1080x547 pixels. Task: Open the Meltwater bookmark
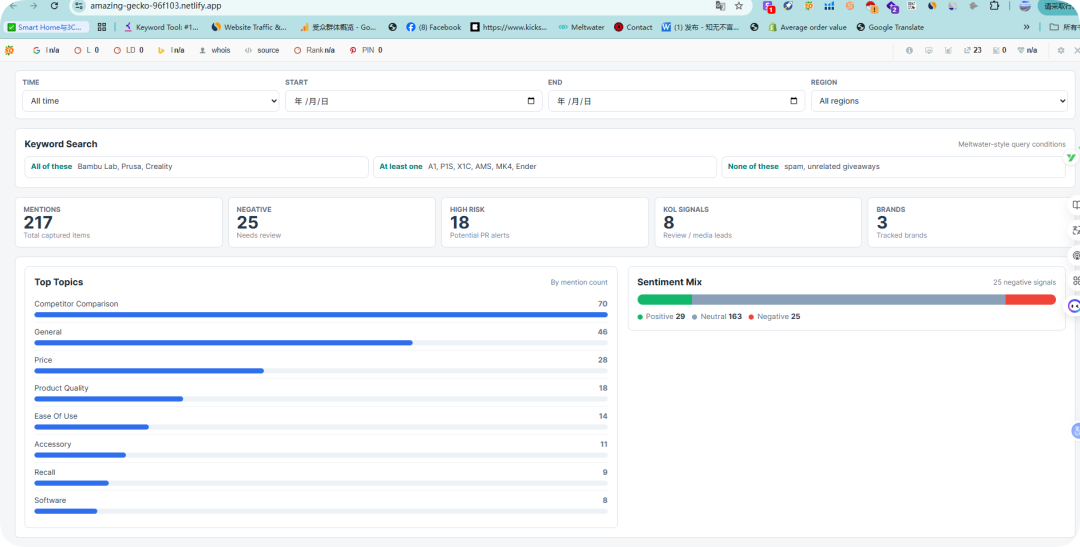click(x=581, y=27)
